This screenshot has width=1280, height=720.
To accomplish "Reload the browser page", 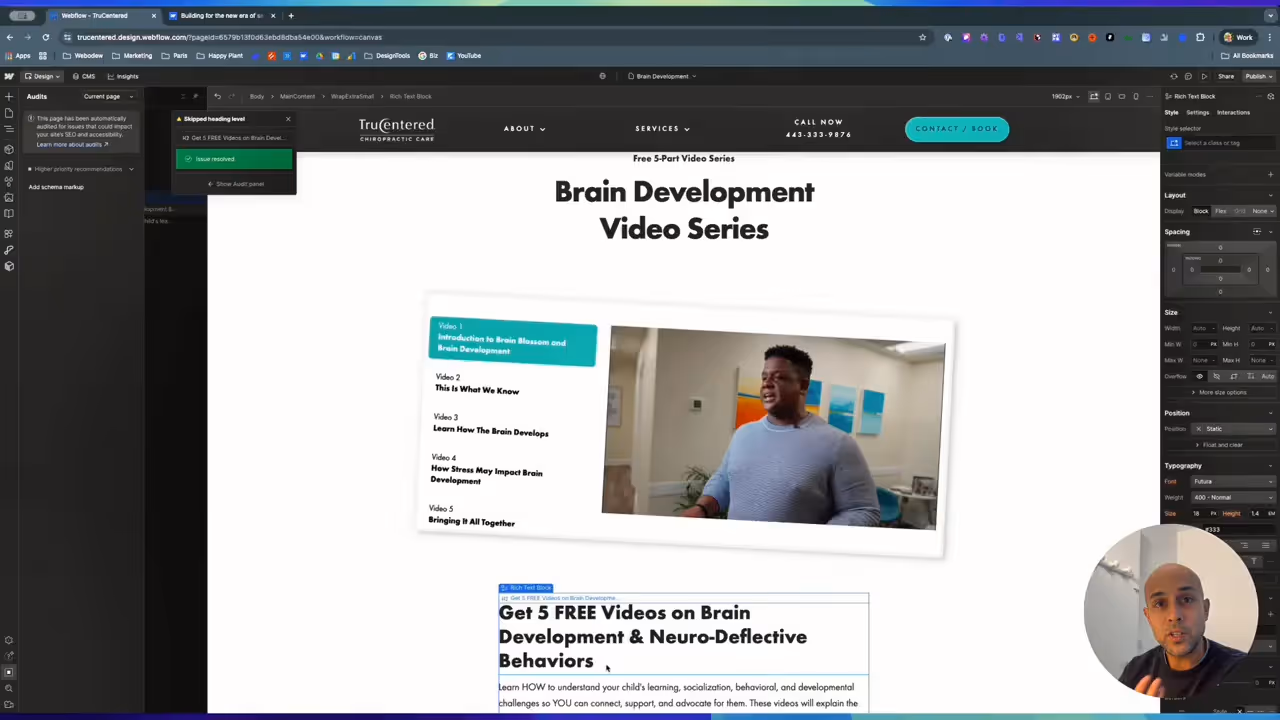I will [45, 37].
